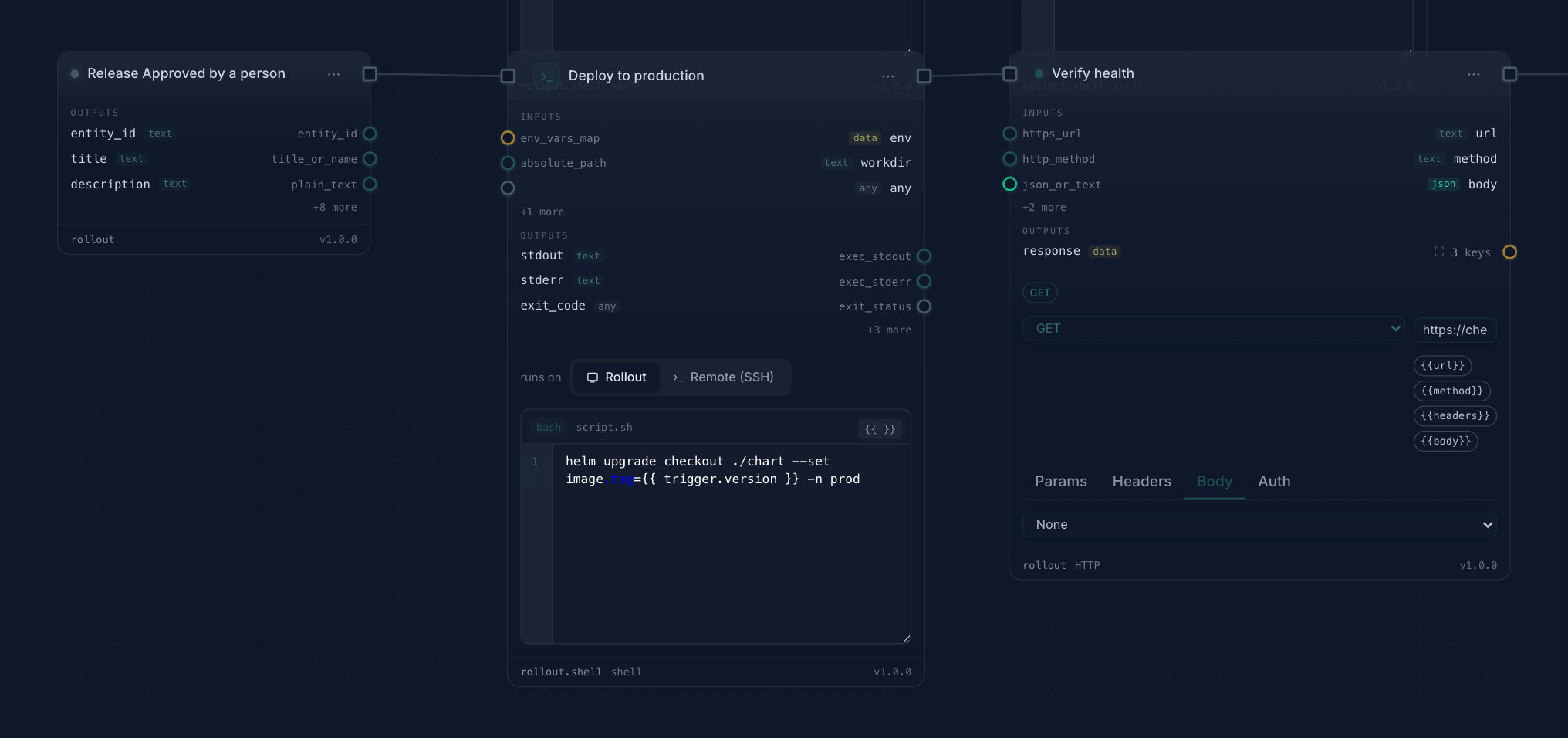Select the unnamed any input port
The width and height of the screenshot is (1568, 738).
click(x=508, y=188)
